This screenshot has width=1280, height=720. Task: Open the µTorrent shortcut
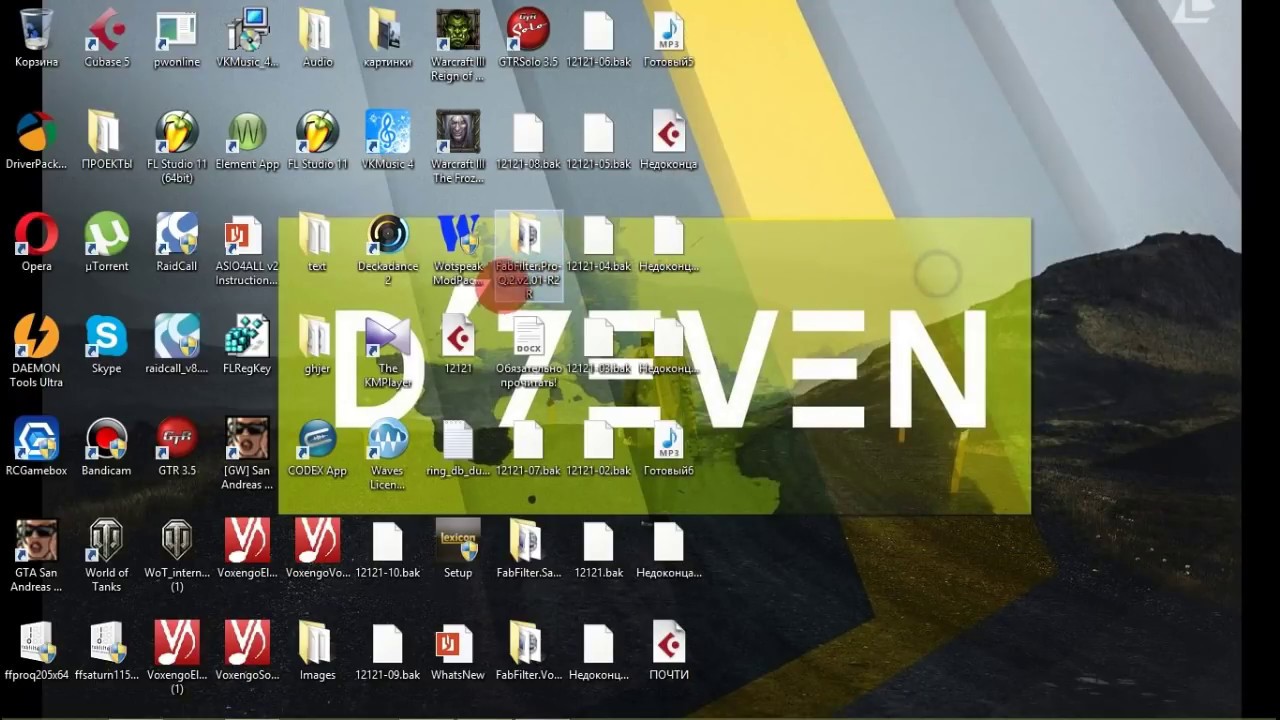tap(106, 242)
